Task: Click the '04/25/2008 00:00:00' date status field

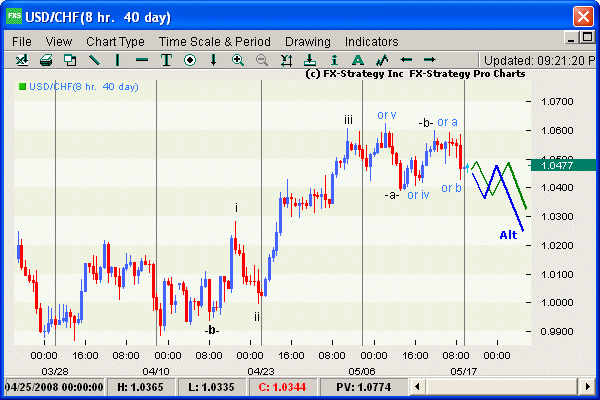Action: point(54,387)
